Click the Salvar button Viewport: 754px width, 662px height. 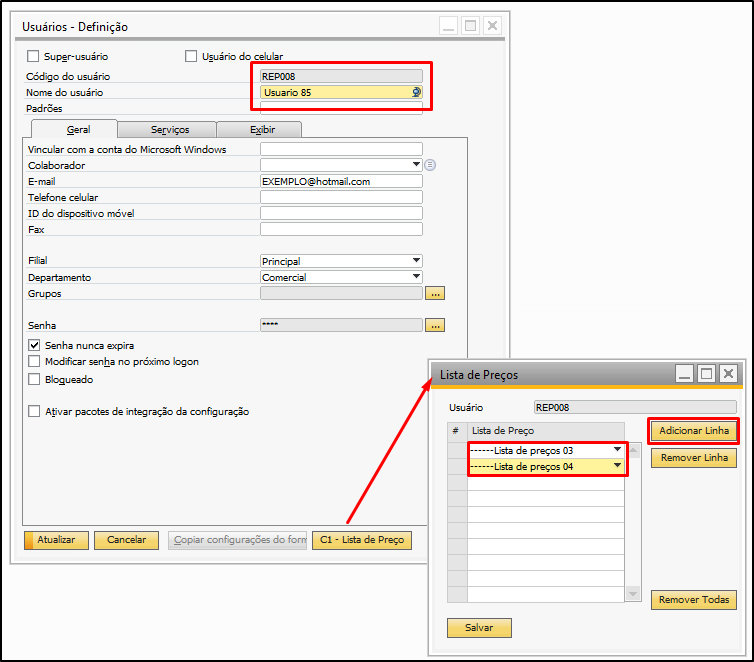point(479,627)
